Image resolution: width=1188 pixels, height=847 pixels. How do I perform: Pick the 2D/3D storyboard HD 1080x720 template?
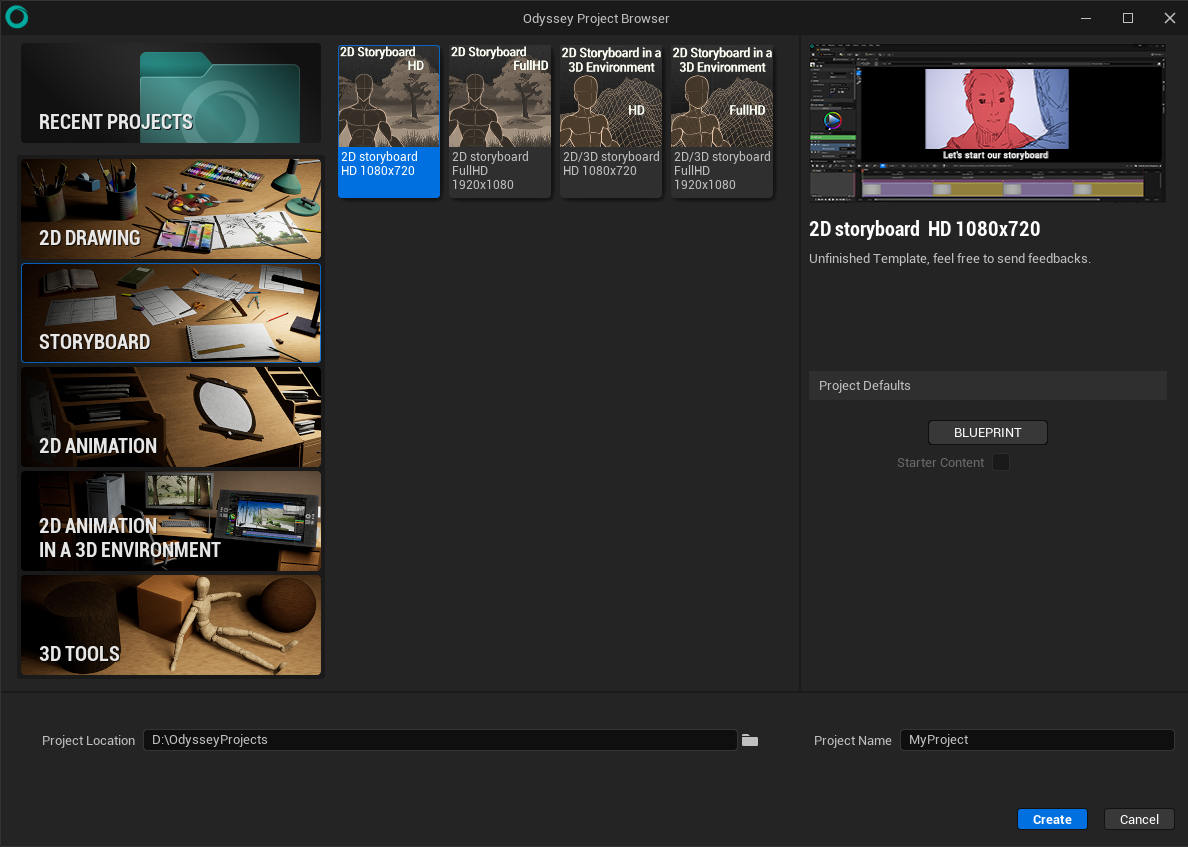pos(611,121)
